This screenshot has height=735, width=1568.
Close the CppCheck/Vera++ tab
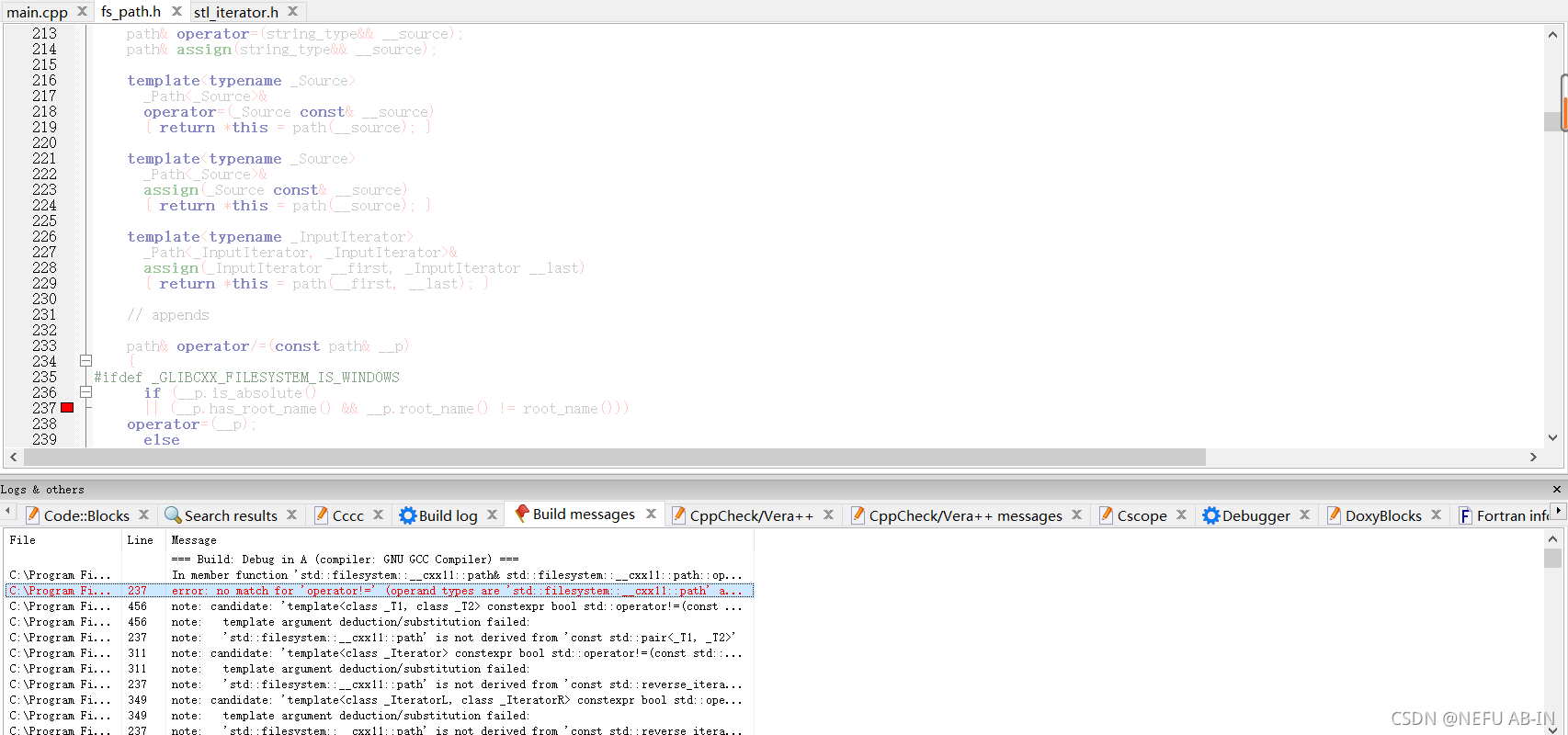click(828, 514)
